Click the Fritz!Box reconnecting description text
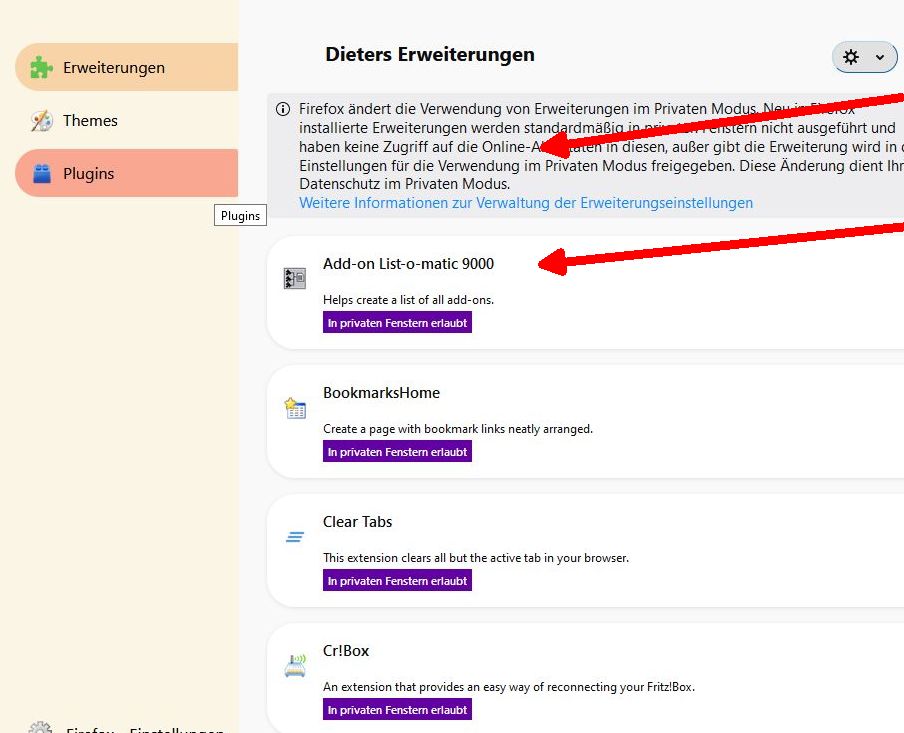904x733 pixels. click(x=508, y=687)
